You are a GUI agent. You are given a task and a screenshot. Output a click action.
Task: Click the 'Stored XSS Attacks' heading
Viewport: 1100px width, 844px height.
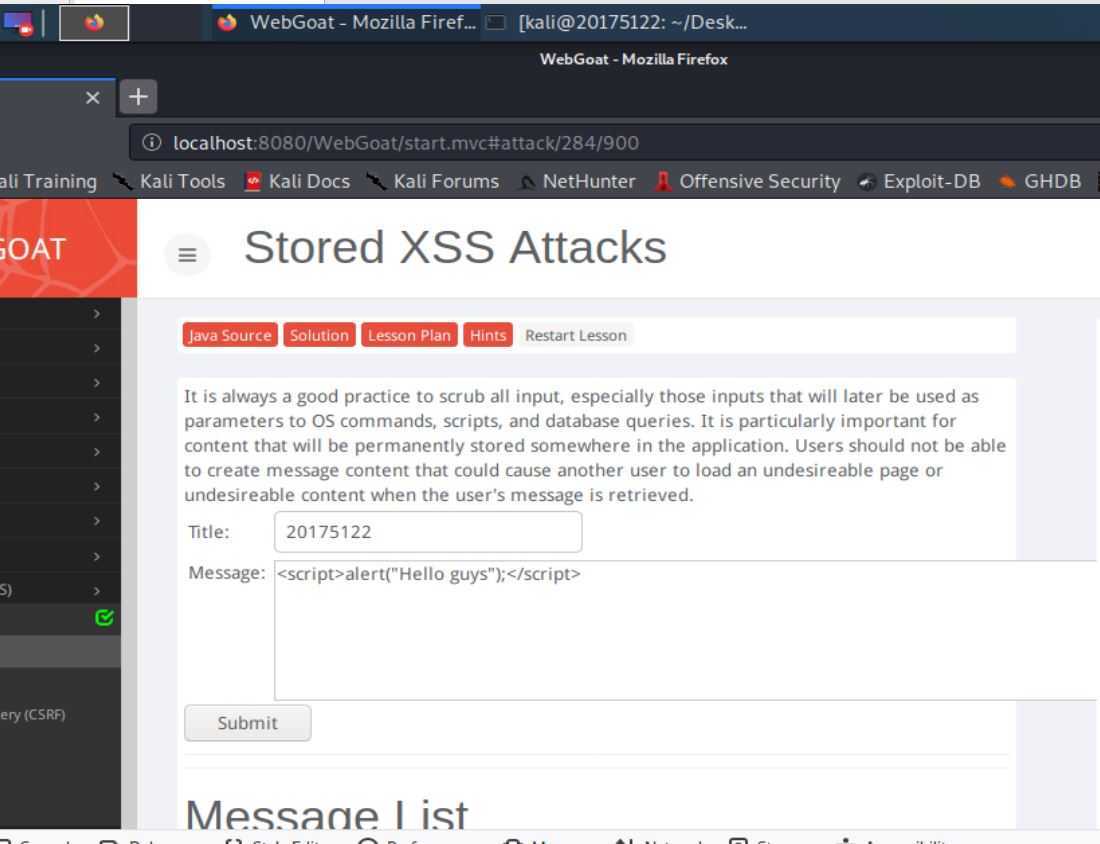(455, 248)
